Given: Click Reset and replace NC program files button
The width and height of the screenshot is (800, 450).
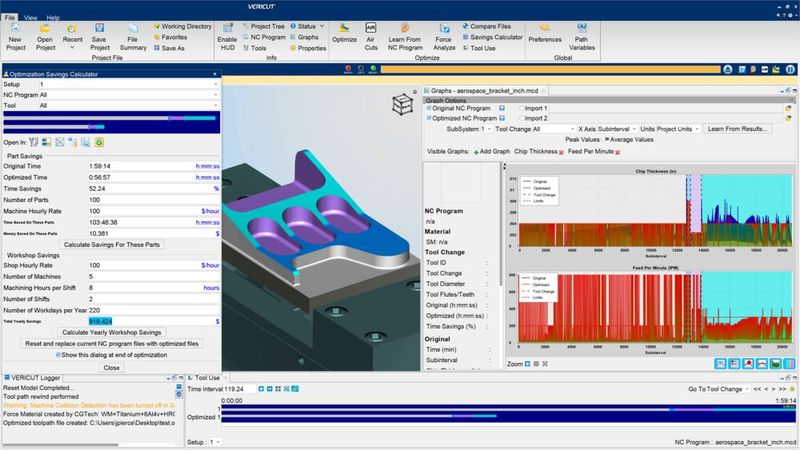Looking at the screenshot, I should [112, 343].
